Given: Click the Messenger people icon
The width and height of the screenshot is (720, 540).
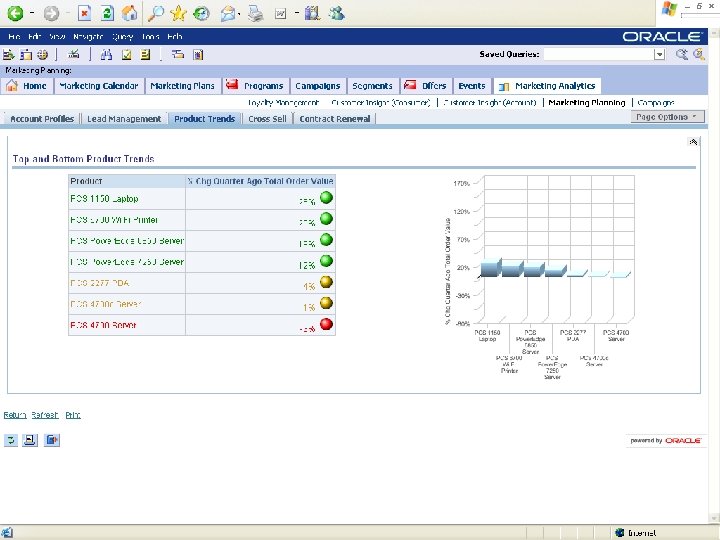Looking at the screenshot, I should point(336,13).
